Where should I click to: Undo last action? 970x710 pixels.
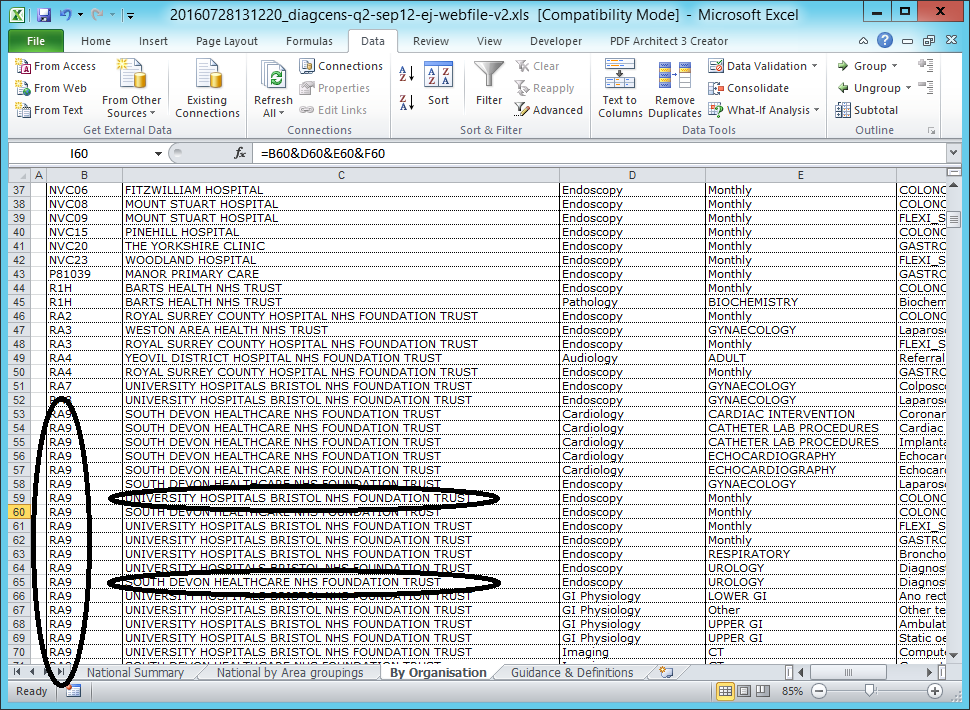(65, 14)
